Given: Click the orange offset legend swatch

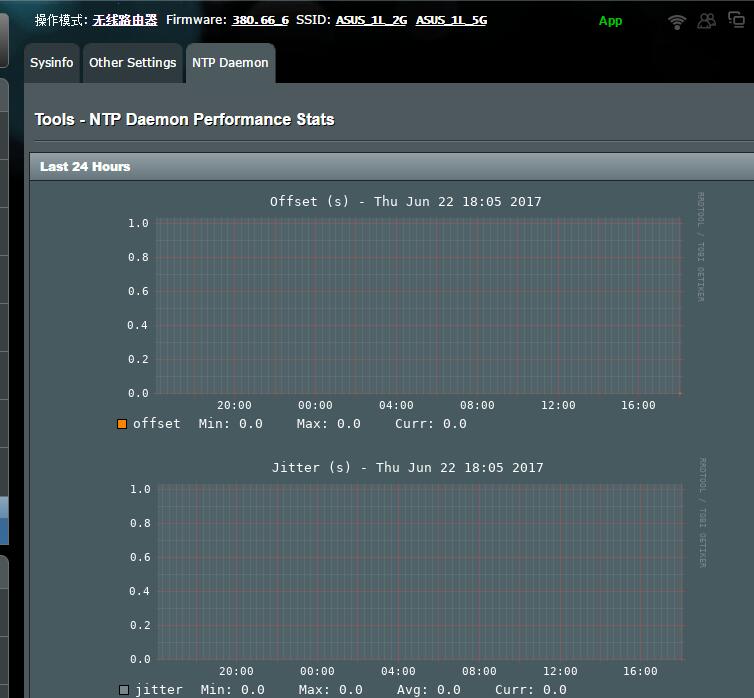Looking at the screenshot, I should tap(122, 424).
